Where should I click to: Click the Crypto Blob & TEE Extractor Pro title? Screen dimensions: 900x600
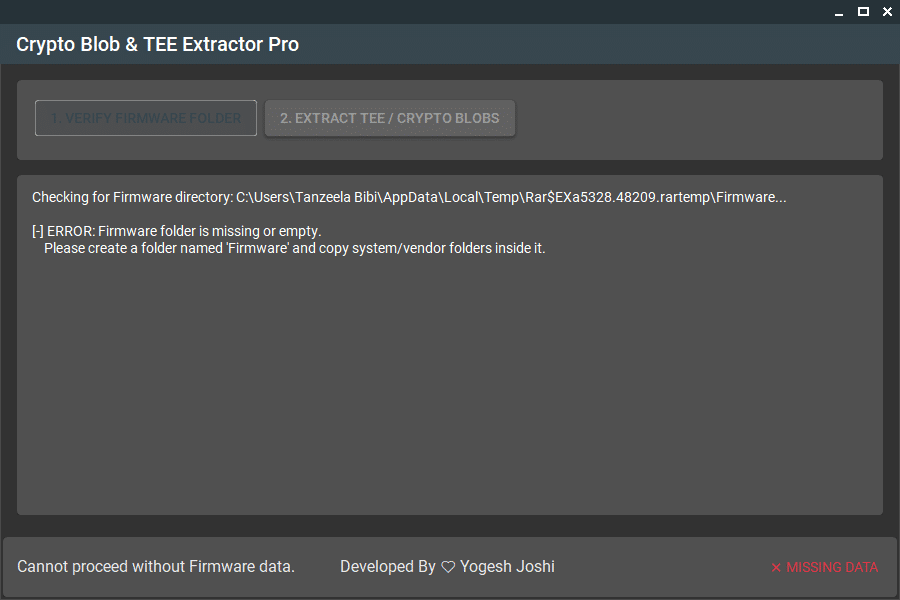[x=157, y=44]
